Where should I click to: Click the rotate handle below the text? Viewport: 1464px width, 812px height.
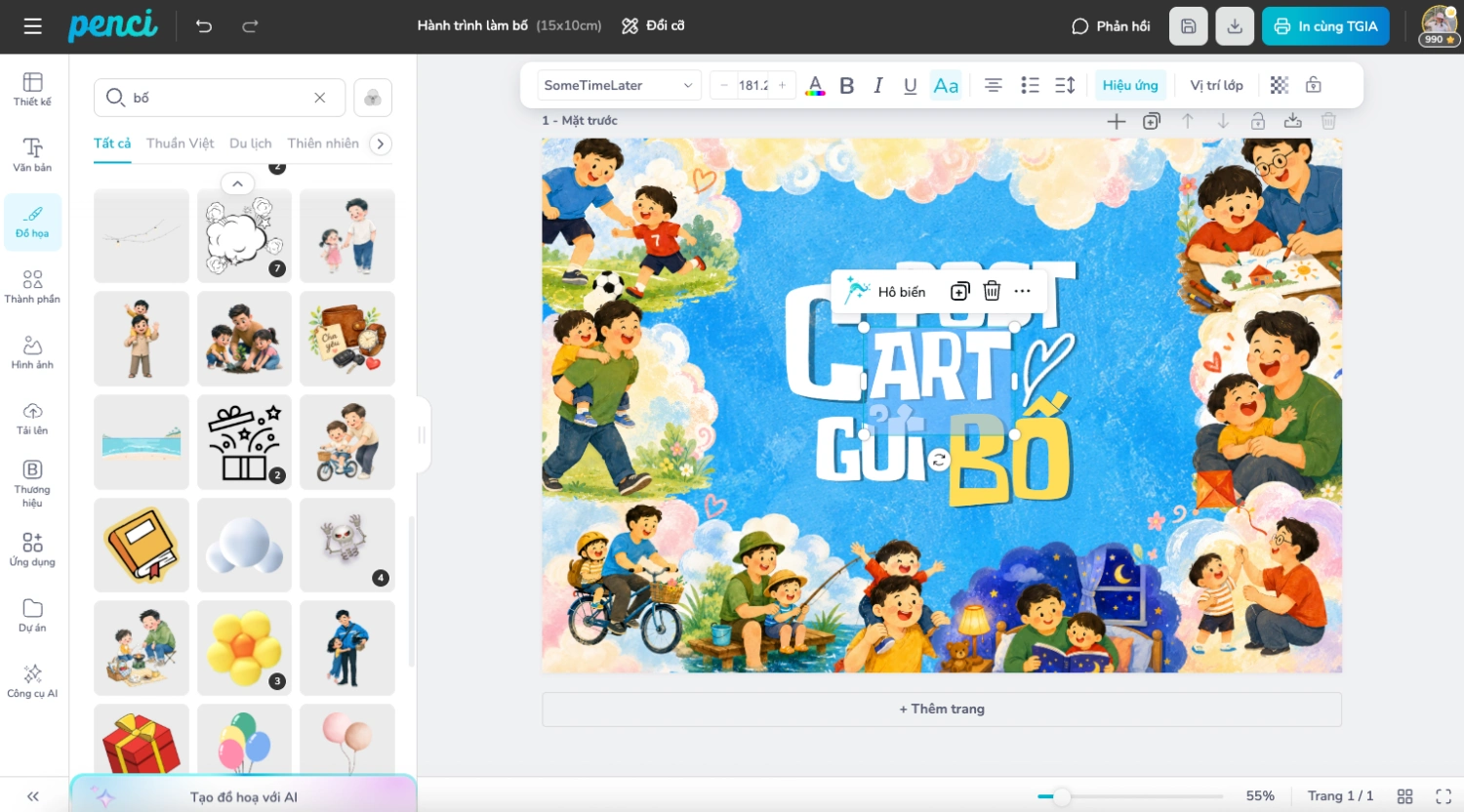click(939, 460)
